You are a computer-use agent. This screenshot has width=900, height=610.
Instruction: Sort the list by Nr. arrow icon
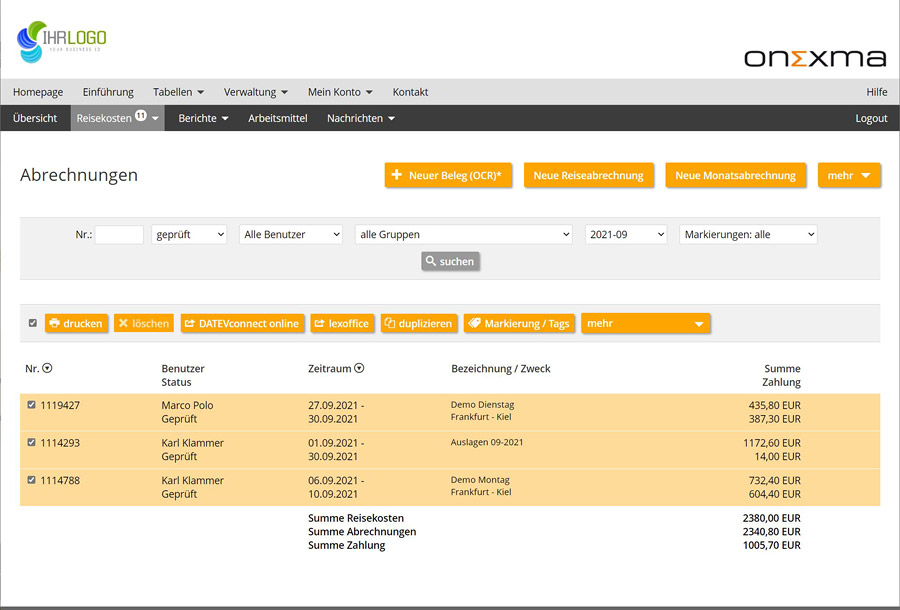pos(47,369)
